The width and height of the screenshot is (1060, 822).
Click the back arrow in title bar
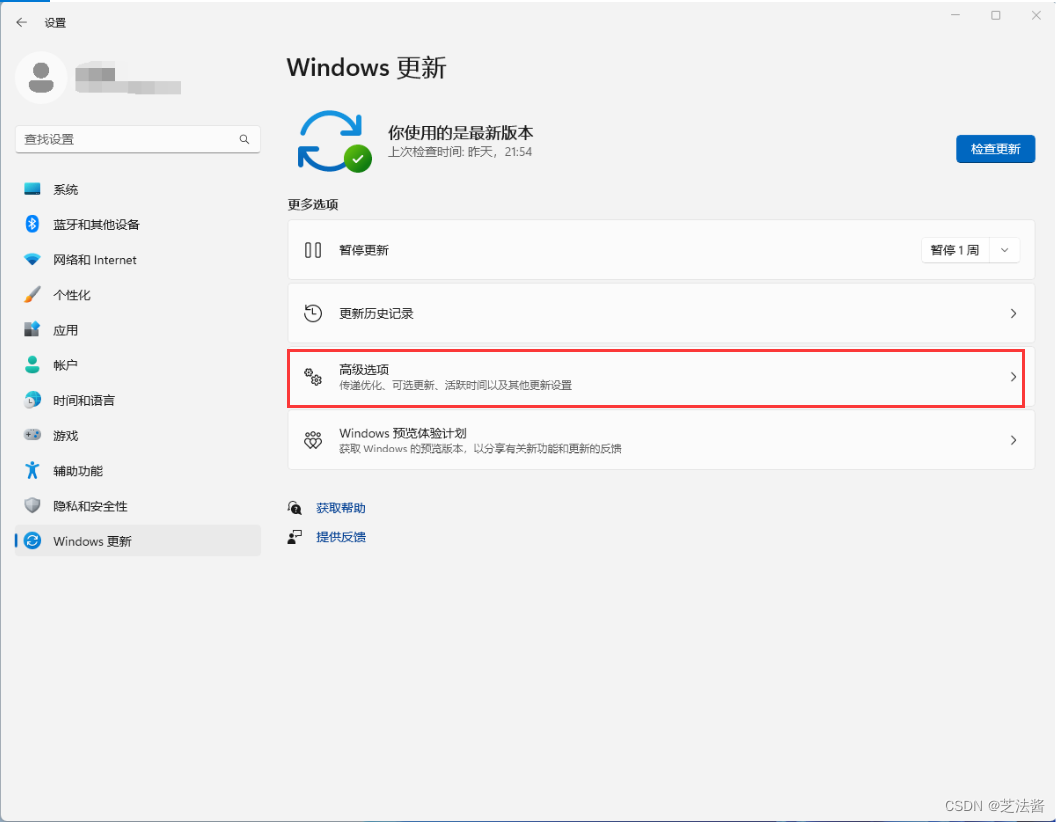[x=22, y=22]
